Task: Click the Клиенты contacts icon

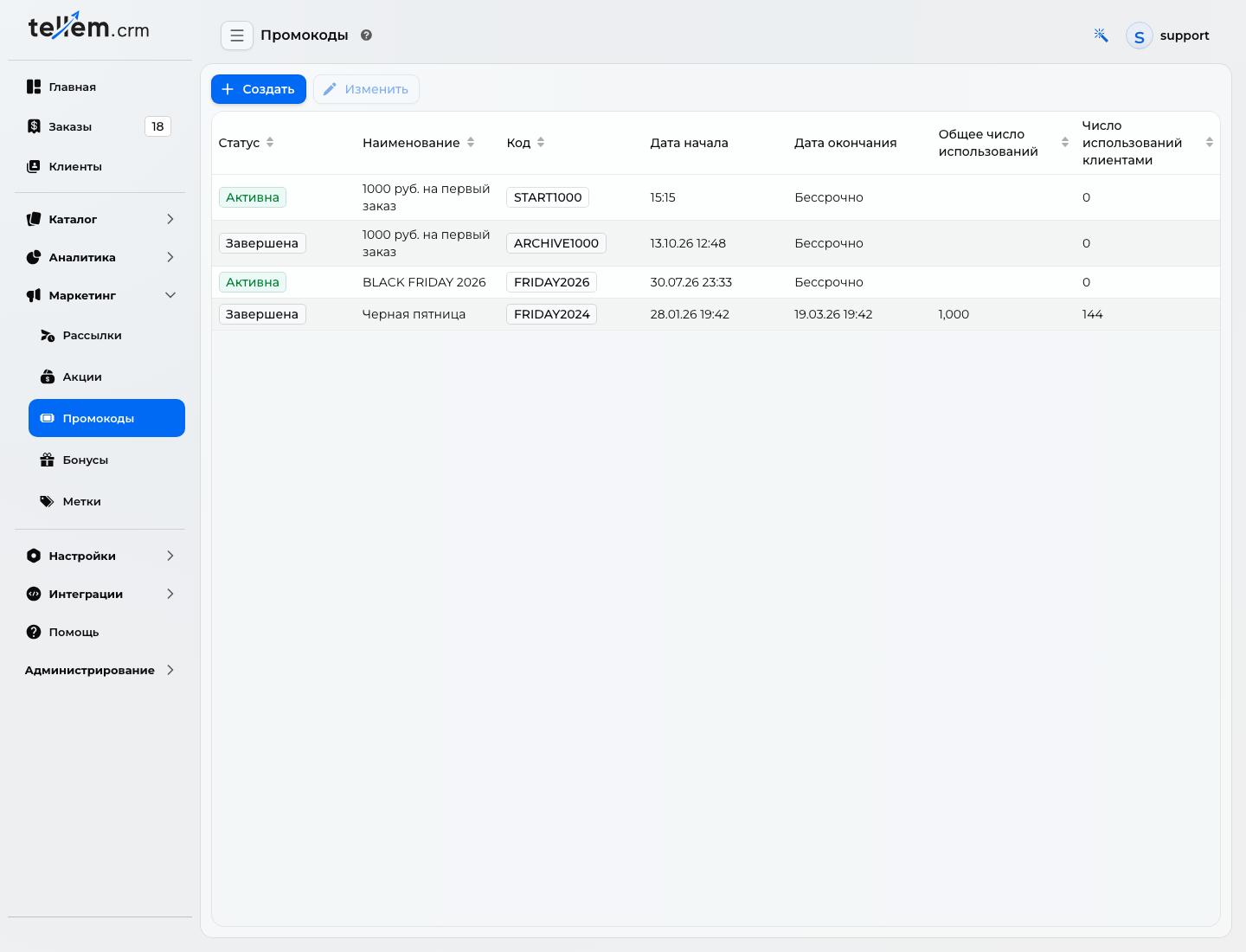Action: pos(34,166)
